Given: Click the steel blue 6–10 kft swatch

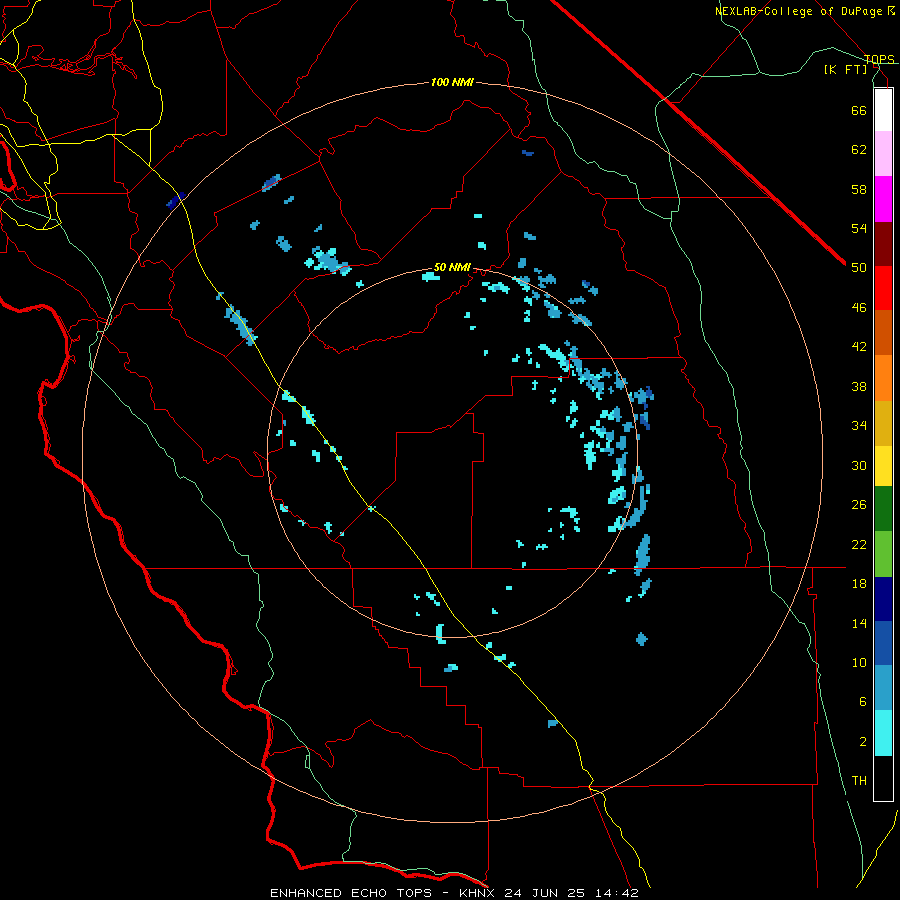Looking at the screenshot, I should pyautogui.click(x=883, y=688).
